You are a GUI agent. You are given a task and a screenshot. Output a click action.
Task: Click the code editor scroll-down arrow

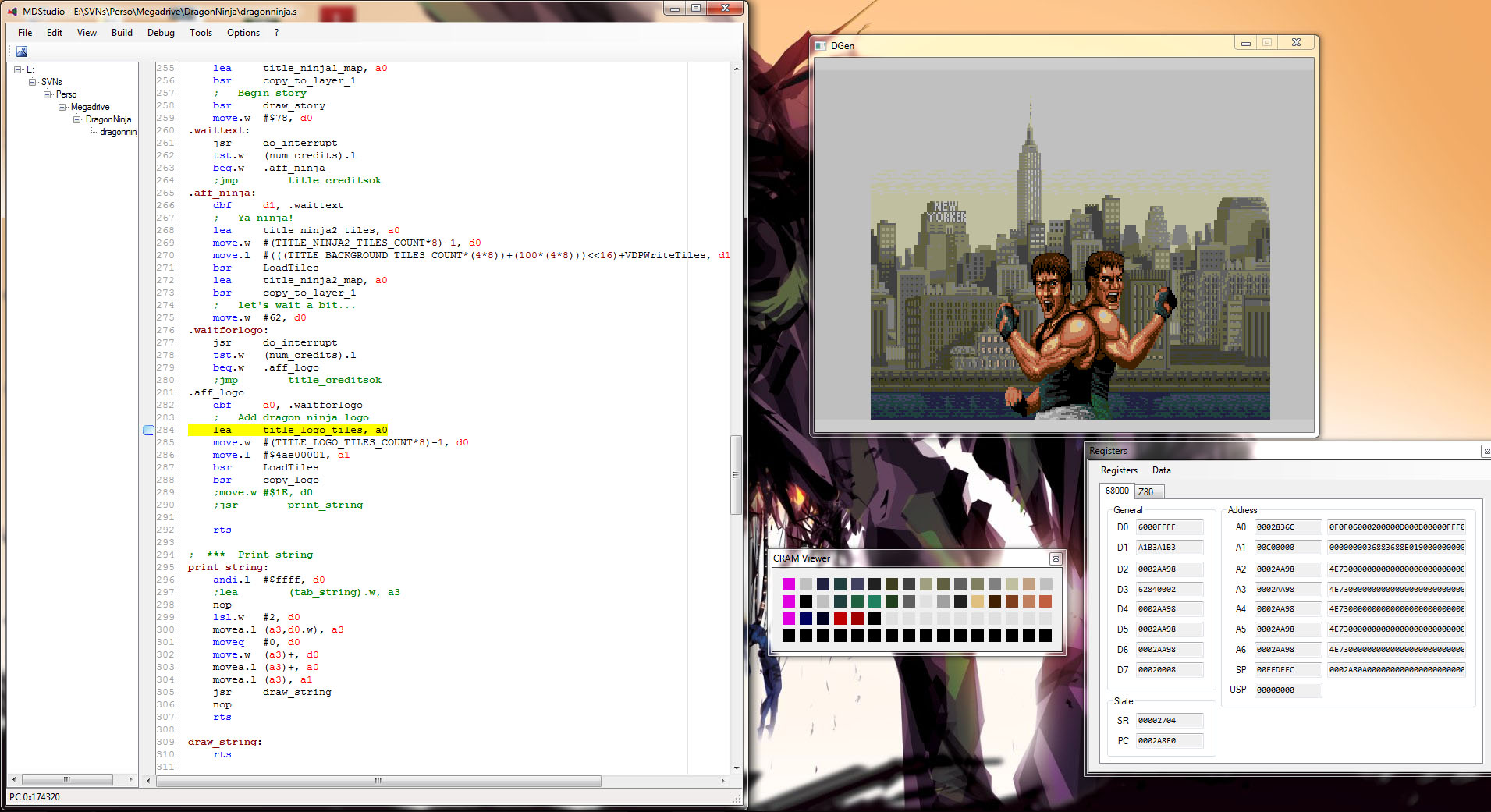(x=736, y=768)
